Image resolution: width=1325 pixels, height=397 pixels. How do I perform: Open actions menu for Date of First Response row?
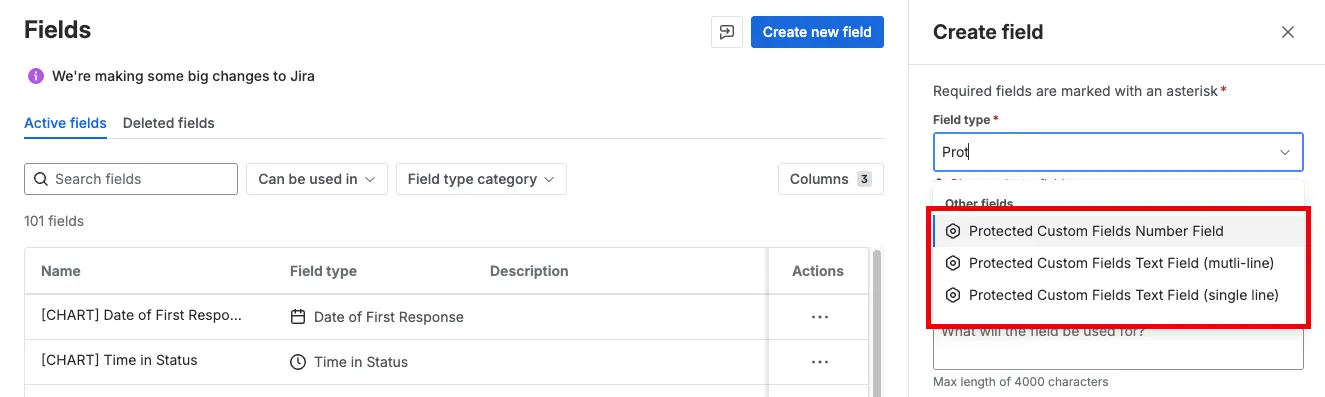point(820,317)
